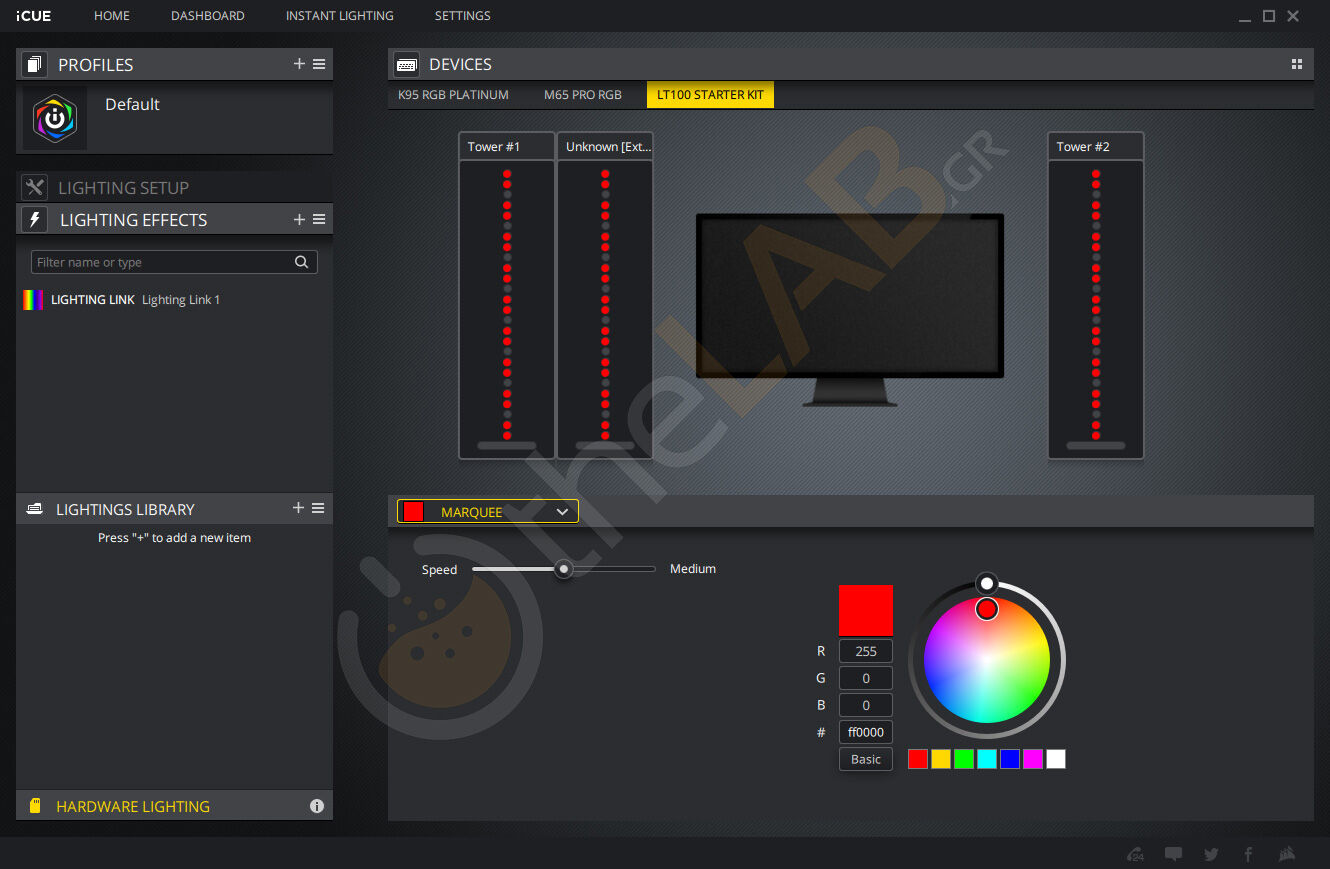Click the 24/7 support icon
The width and height of the screenshot is (1330, 869).
[1135, 854]
